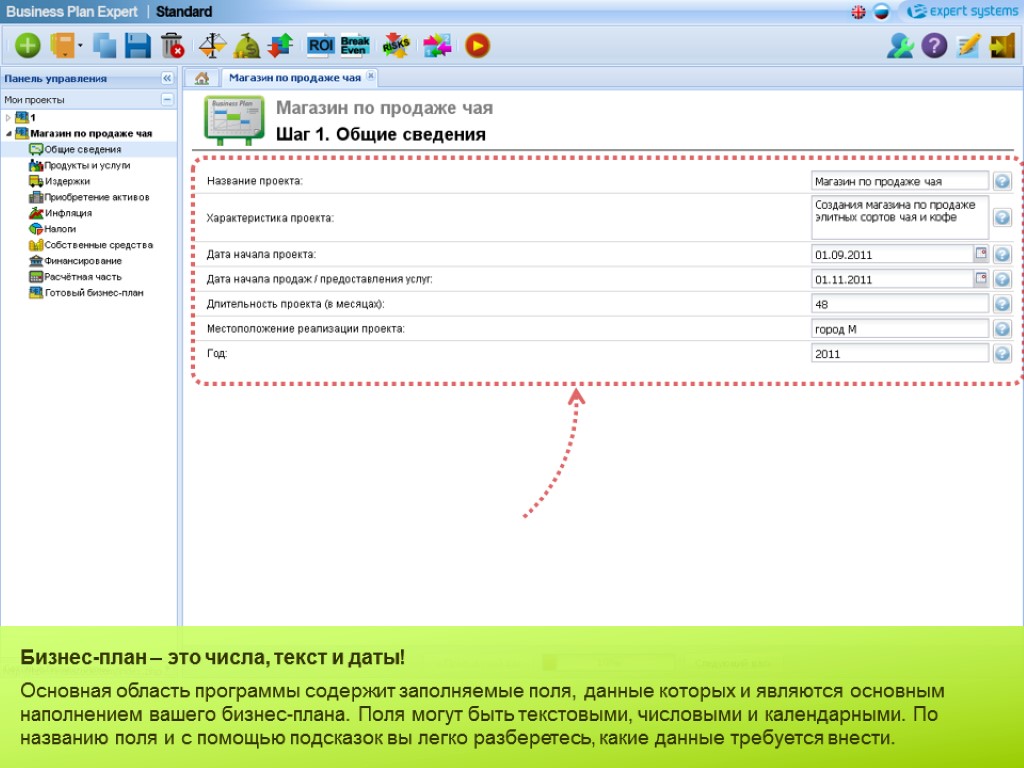Open Инфляция tree item
This screenshot has width=1024, height=768.
click(x=61, y=213)
